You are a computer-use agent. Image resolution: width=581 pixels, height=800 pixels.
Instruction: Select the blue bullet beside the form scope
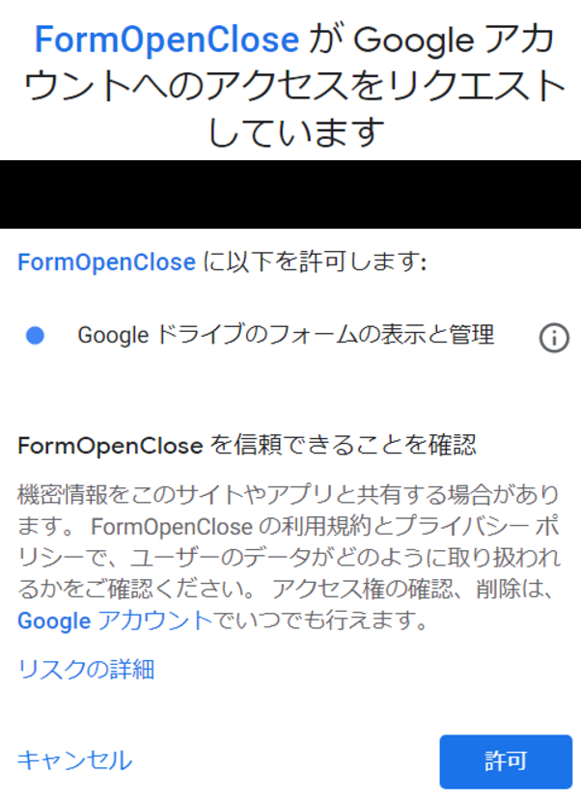37,336
